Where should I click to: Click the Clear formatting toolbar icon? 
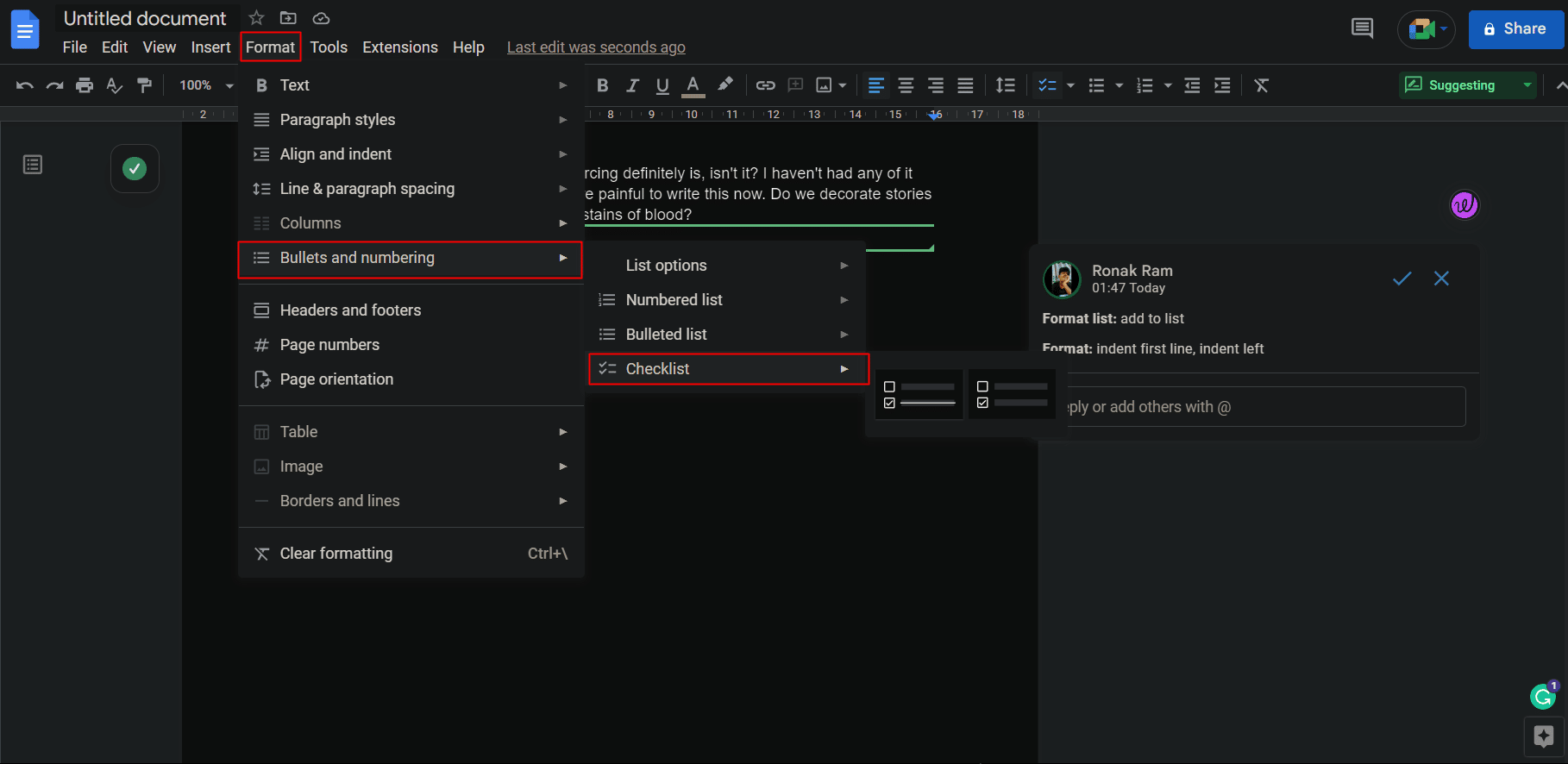click(x=1262, y=85)
